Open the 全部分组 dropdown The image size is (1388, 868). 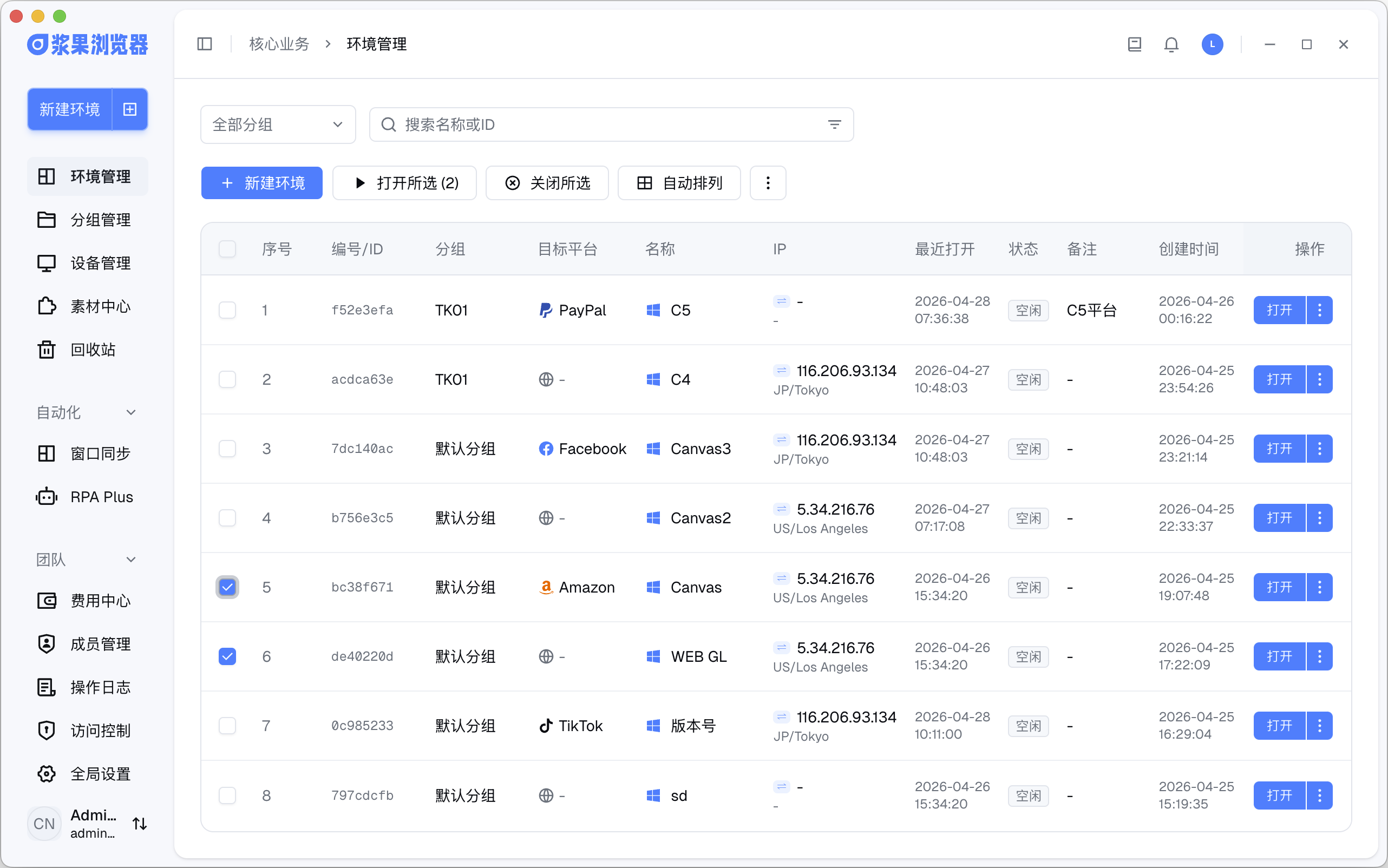pos(278,124)
